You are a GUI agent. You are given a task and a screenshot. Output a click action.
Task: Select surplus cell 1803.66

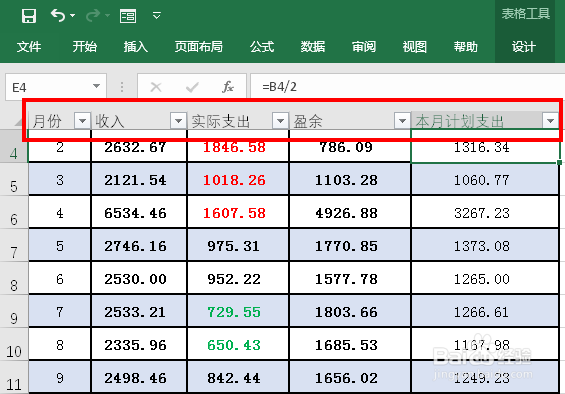point(350,311)
